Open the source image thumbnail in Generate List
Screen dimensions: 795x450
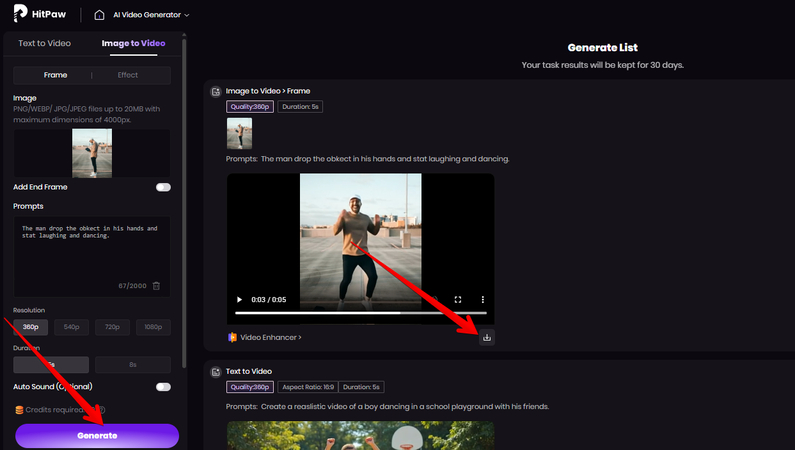(x=239, y=133)
